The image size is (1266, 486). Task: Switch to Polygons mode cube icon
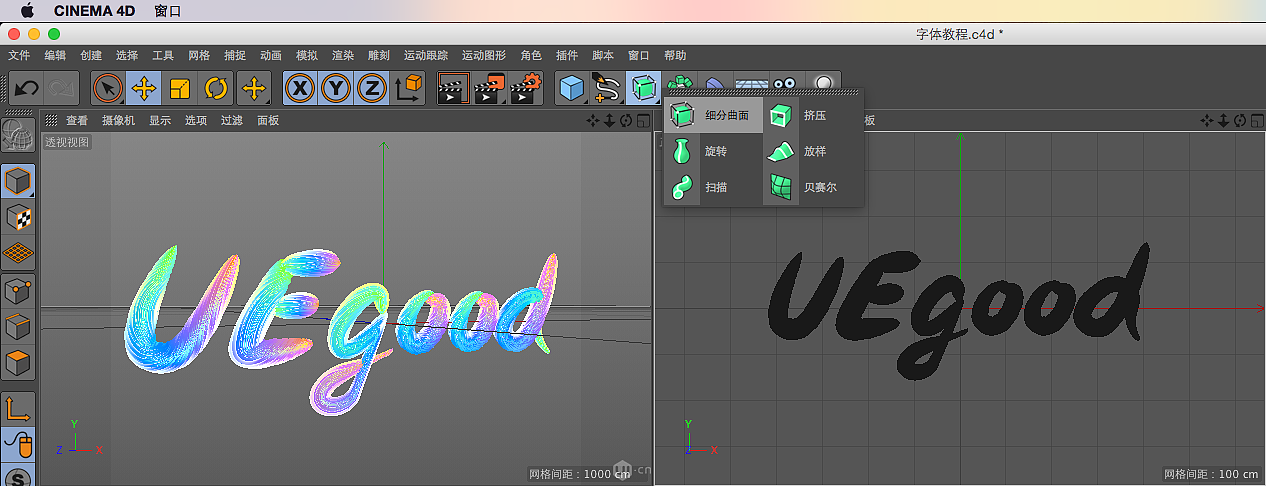point(18,363)
